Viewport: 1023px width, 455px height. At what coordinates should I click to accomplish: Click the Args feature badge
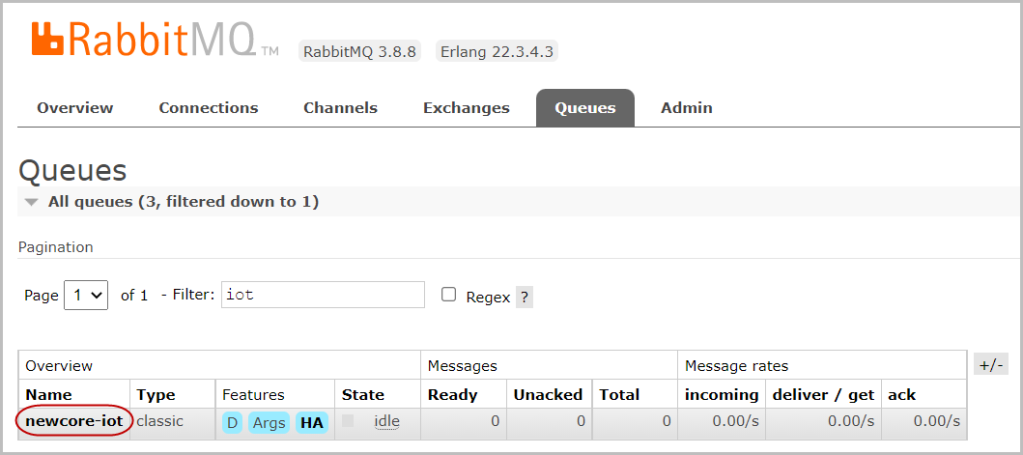pyautogui.click(x=268, y=422)
